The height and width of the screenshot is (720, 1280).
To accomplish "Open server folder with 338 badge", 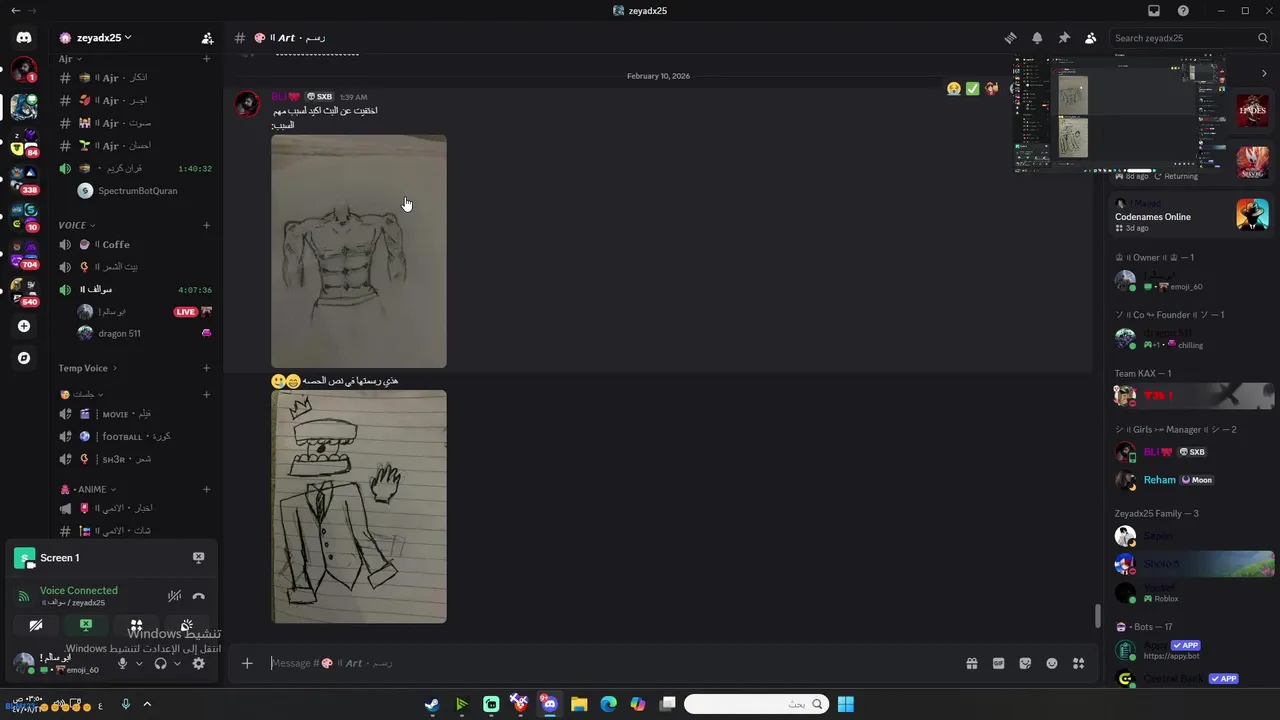I will click(x=24, y=180).
